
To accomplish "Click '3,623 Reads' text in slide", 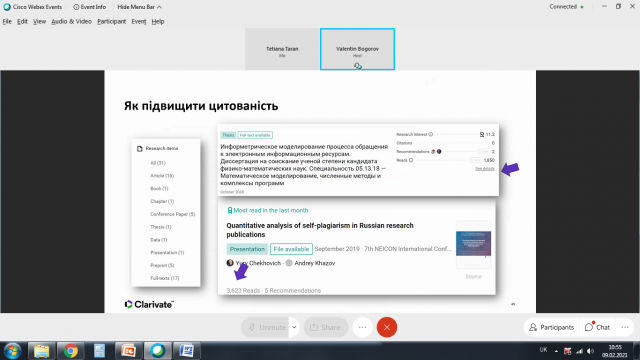I will coord(243,291).
